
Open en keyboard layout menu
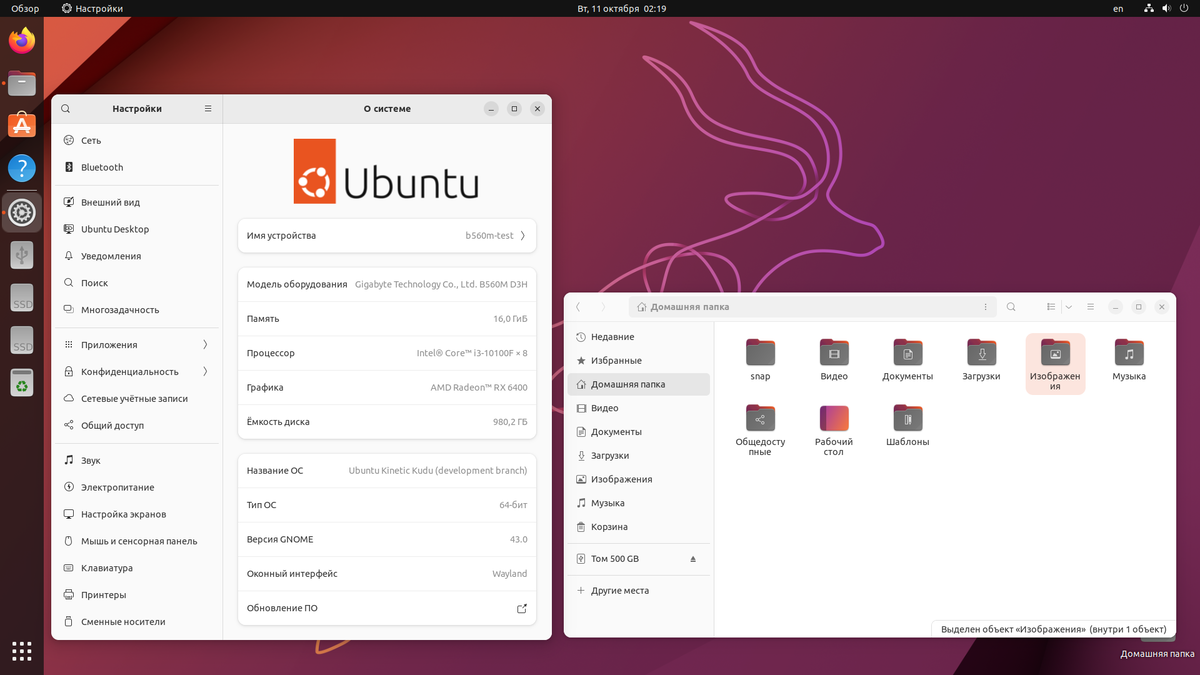[x=1118, y=8]
